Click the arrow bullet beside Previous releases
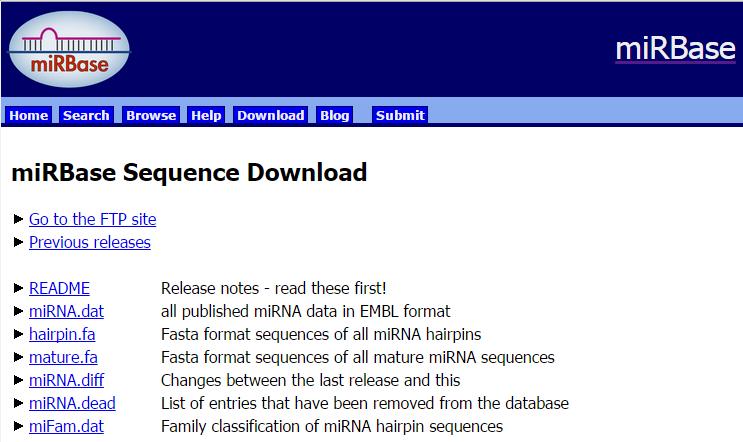Viewport: 743px width, 442px height. pos(19,242)
